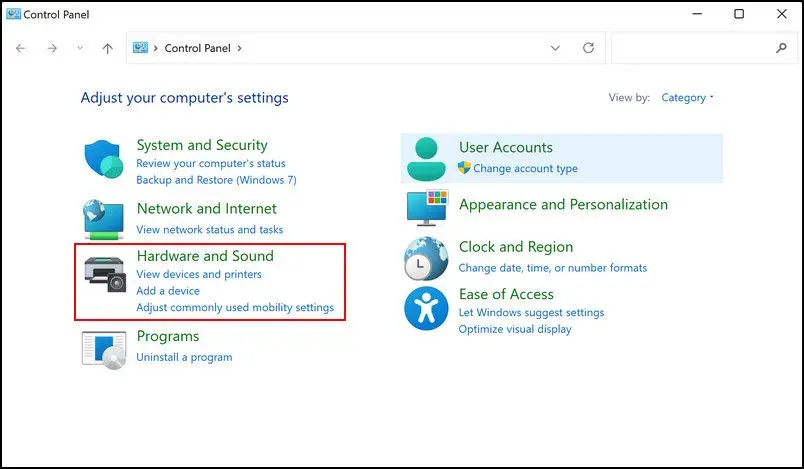Click the Control Panel title bar icon
This screenshot has width=804, height=469.
pyautogui.click(x=13, y=14)
